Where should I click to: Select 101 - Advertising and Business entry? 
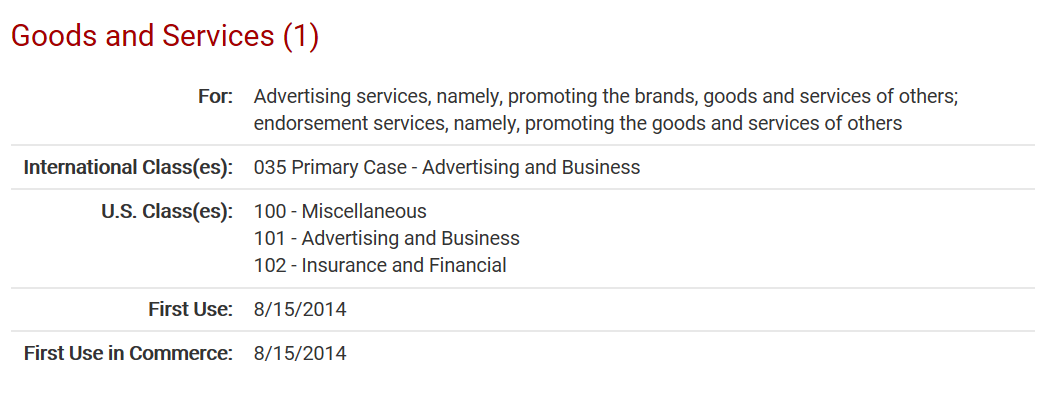[x=387, y=238]
